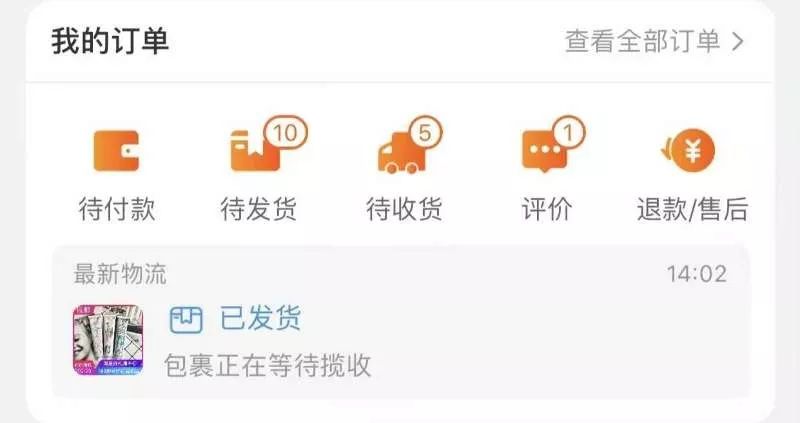The width and height of the screenshot is (800, 423).
Task: Expand orders with the chevron arrow
Action: coord(737,41)
